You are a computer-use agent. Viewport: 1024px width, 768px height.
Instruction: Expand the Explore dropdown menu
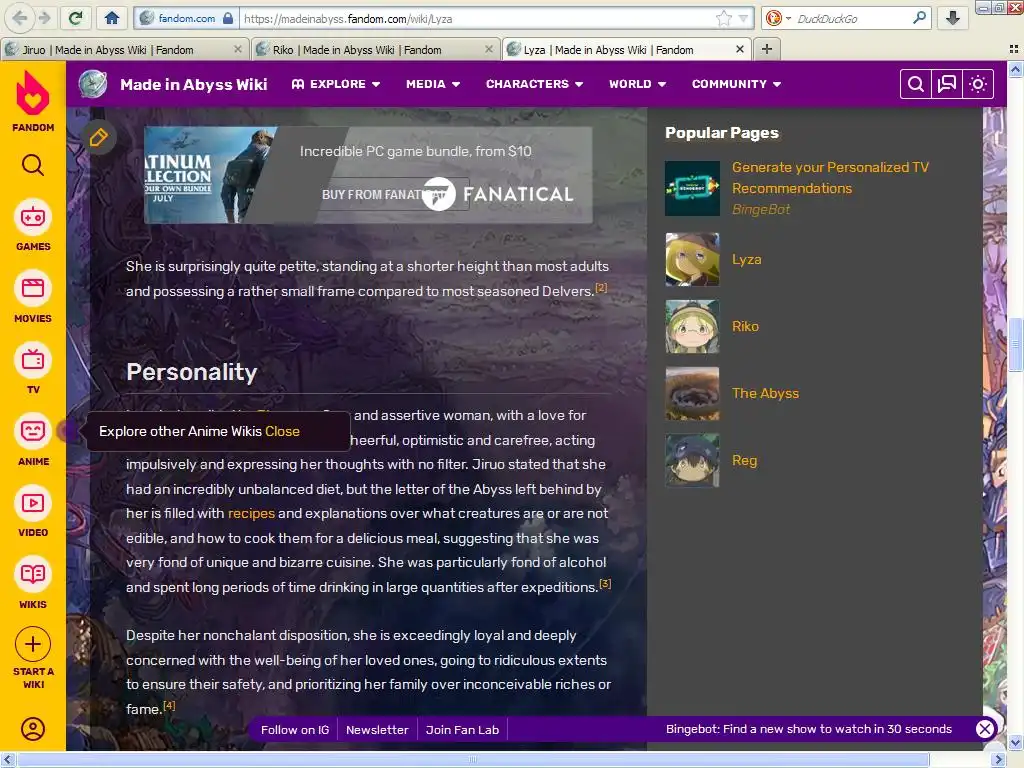[336, 84]
